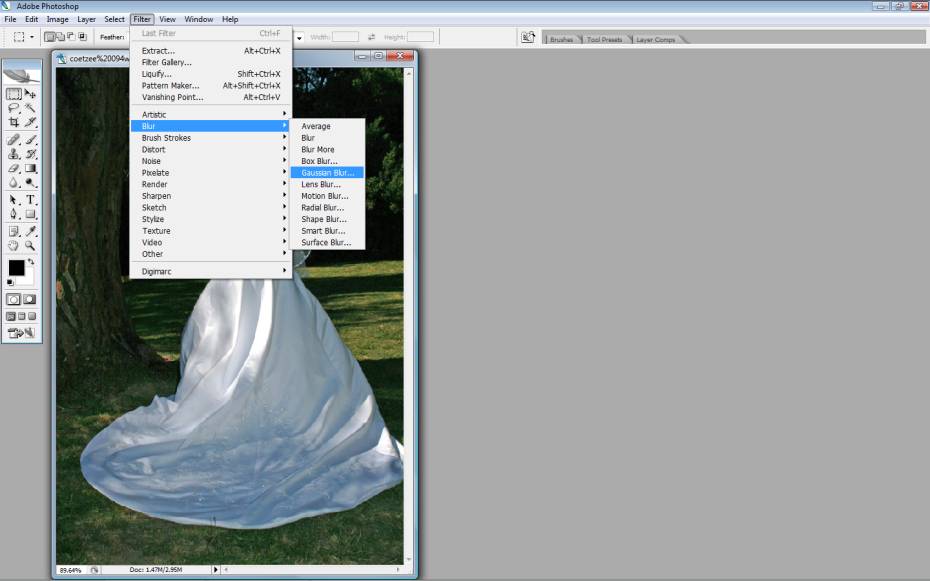
Task: Open the Tool Presets palette tab
Action: [x=604, y=40]
